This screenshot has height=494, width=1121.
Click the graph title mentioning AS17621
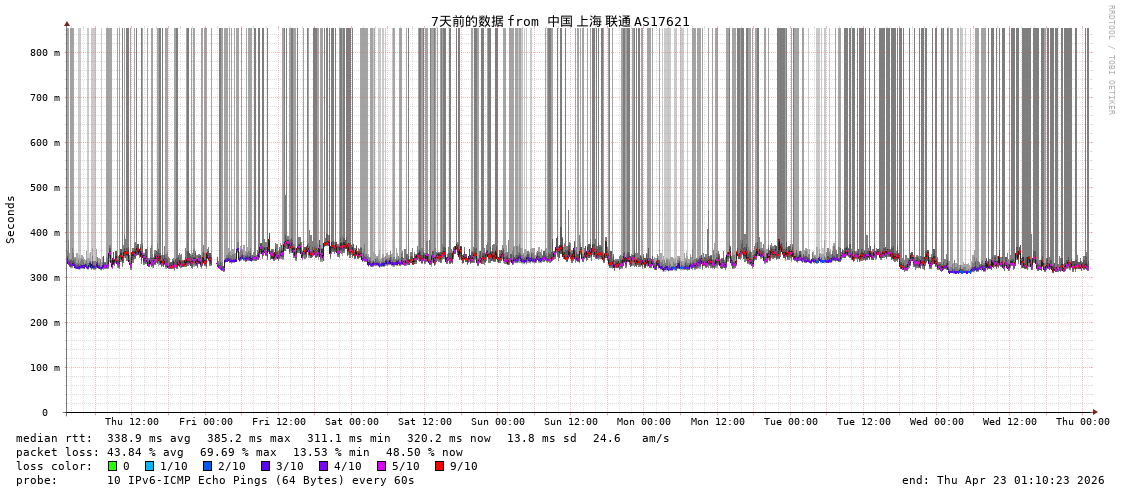tap(560, 21)
